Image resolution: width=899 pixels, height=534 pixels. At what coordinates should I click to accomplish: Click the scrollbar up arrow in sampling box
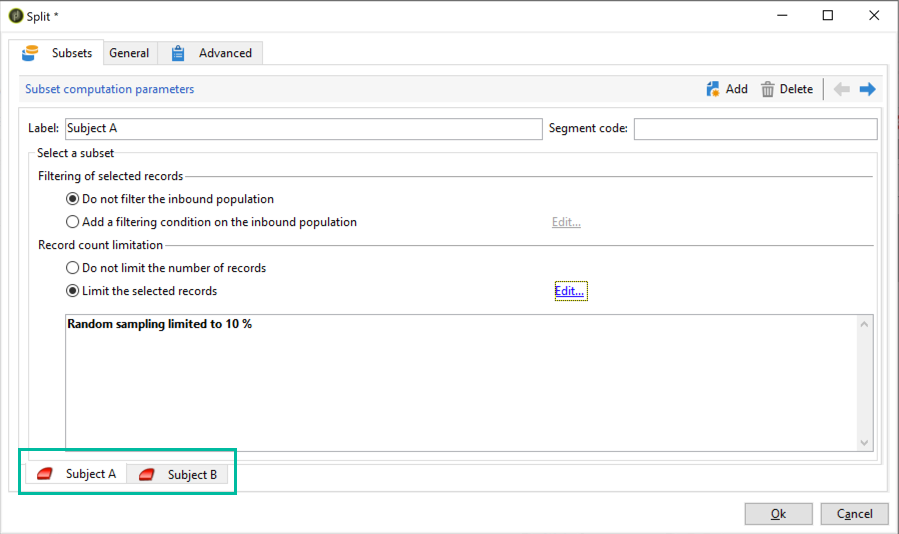coord(865,324)
